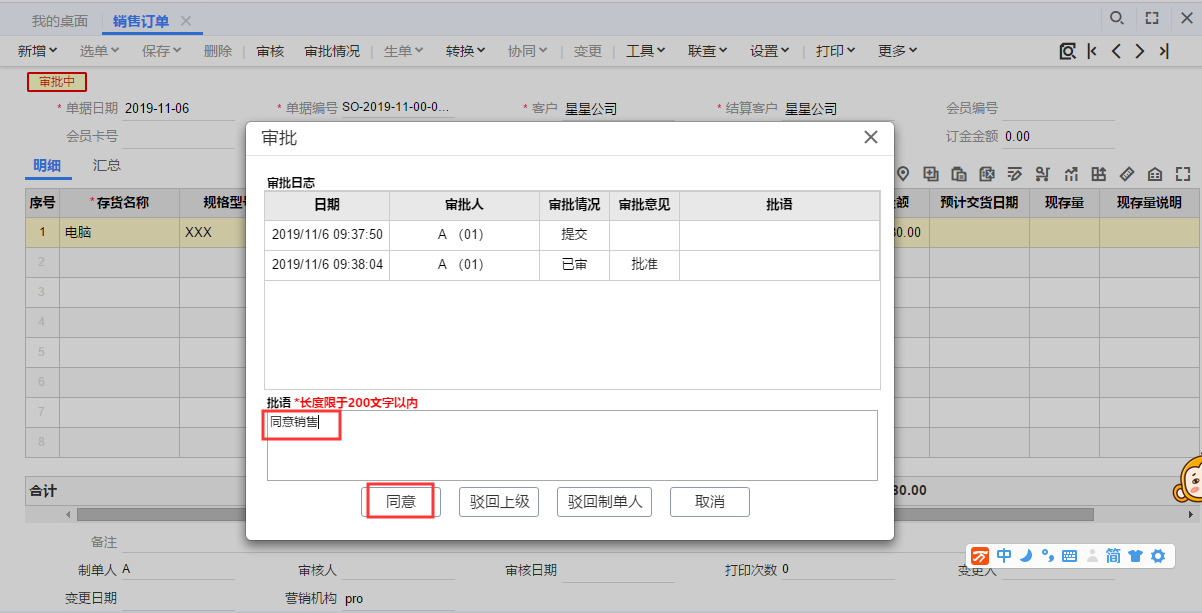The image size is (1202, 613).
Task: Switch to the 我的桌面 tab
Action: point(60,21)
